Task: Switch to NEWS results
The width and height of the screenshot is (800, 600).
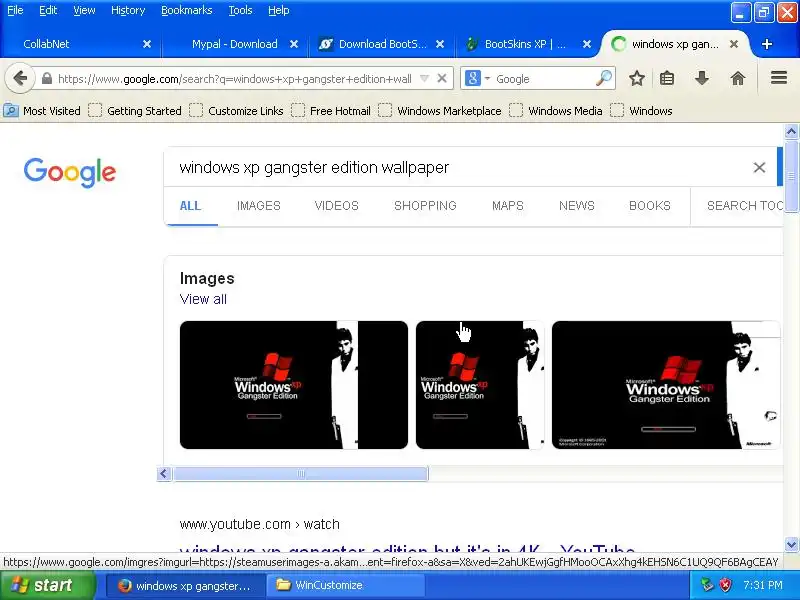Action: point(577,206)
